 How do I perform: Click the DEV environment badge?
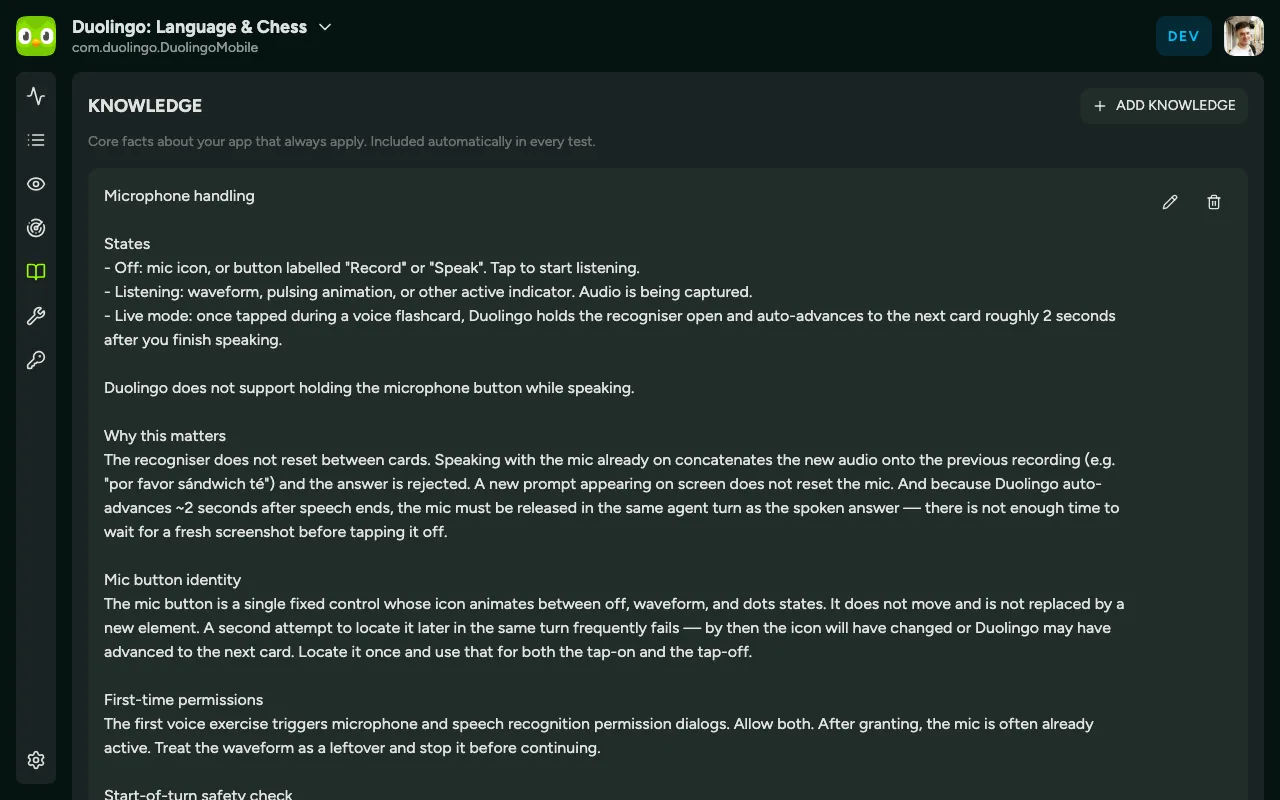(x=1184, y=36)
